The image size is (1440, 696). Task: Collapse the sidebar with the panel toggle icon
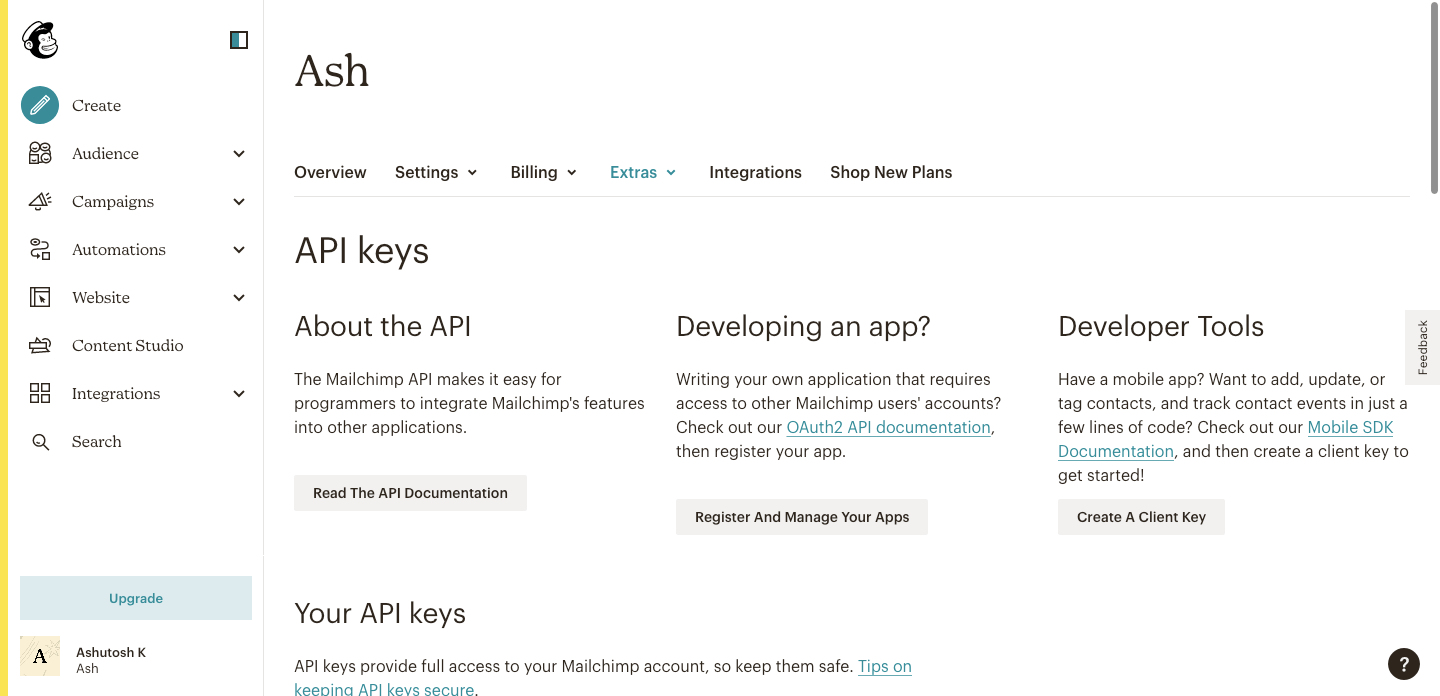[239, 40]
